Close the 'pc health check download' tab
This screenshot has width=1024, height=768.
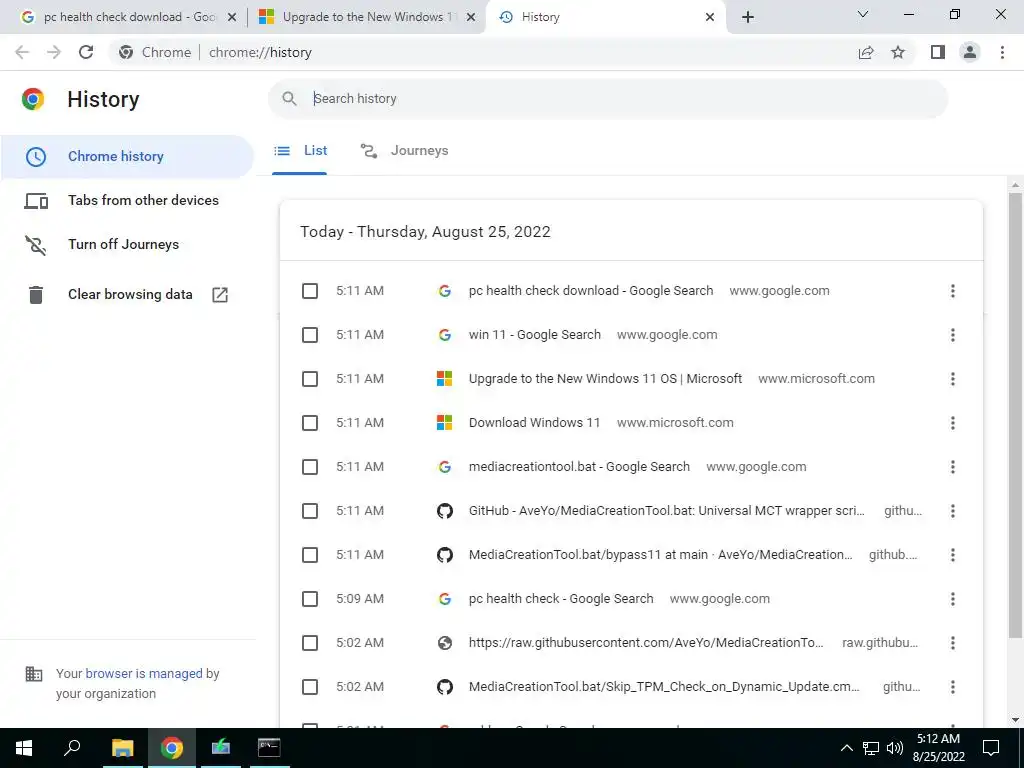231,17
